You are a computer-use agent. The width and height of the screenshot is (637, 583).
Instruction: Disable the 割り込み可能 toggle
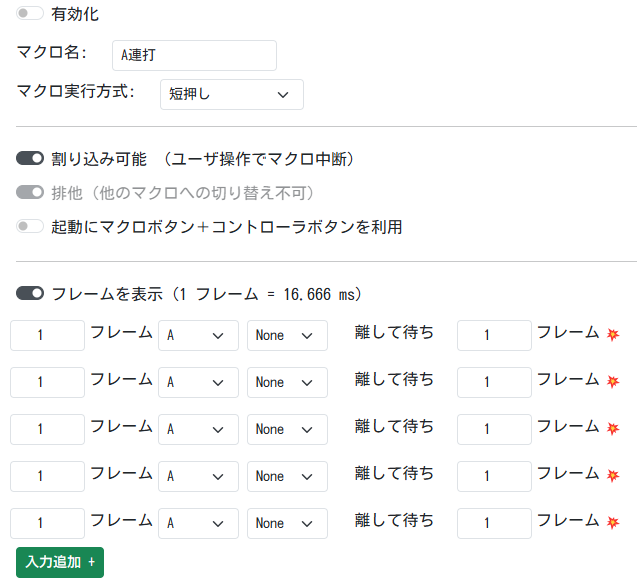tap(30, 158)
